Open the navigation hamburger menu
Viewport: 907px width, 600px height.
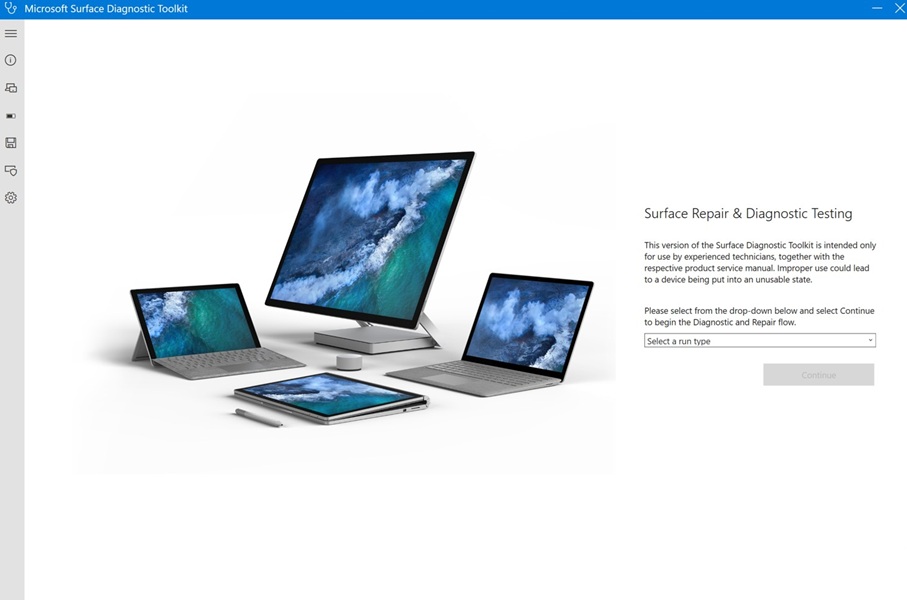pos(11,33)
